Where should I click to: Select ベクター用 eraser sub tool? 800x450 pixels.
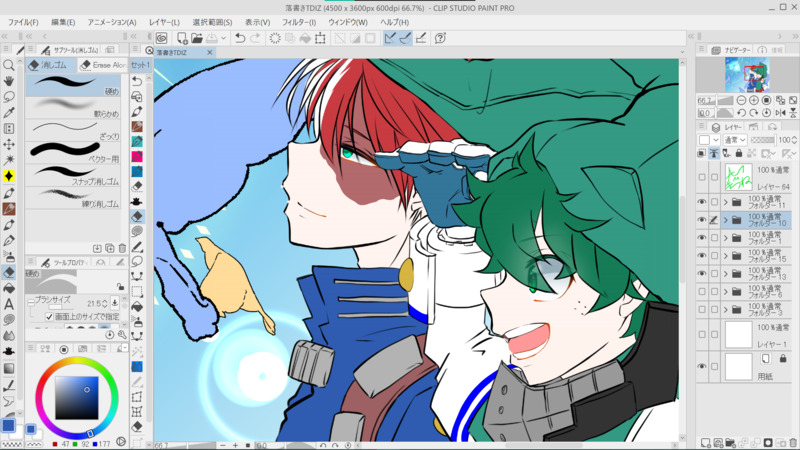coord(73,153)
